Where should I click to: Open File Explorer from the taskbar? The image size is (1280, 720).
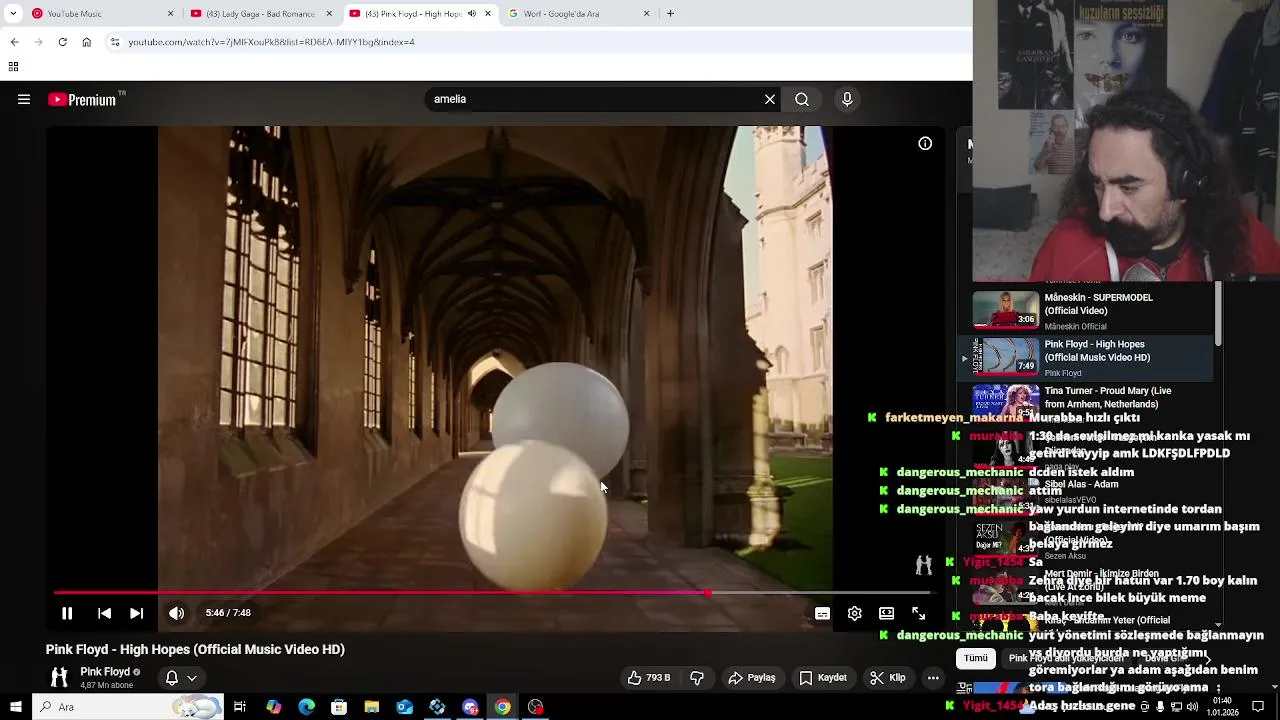point(372,707)
